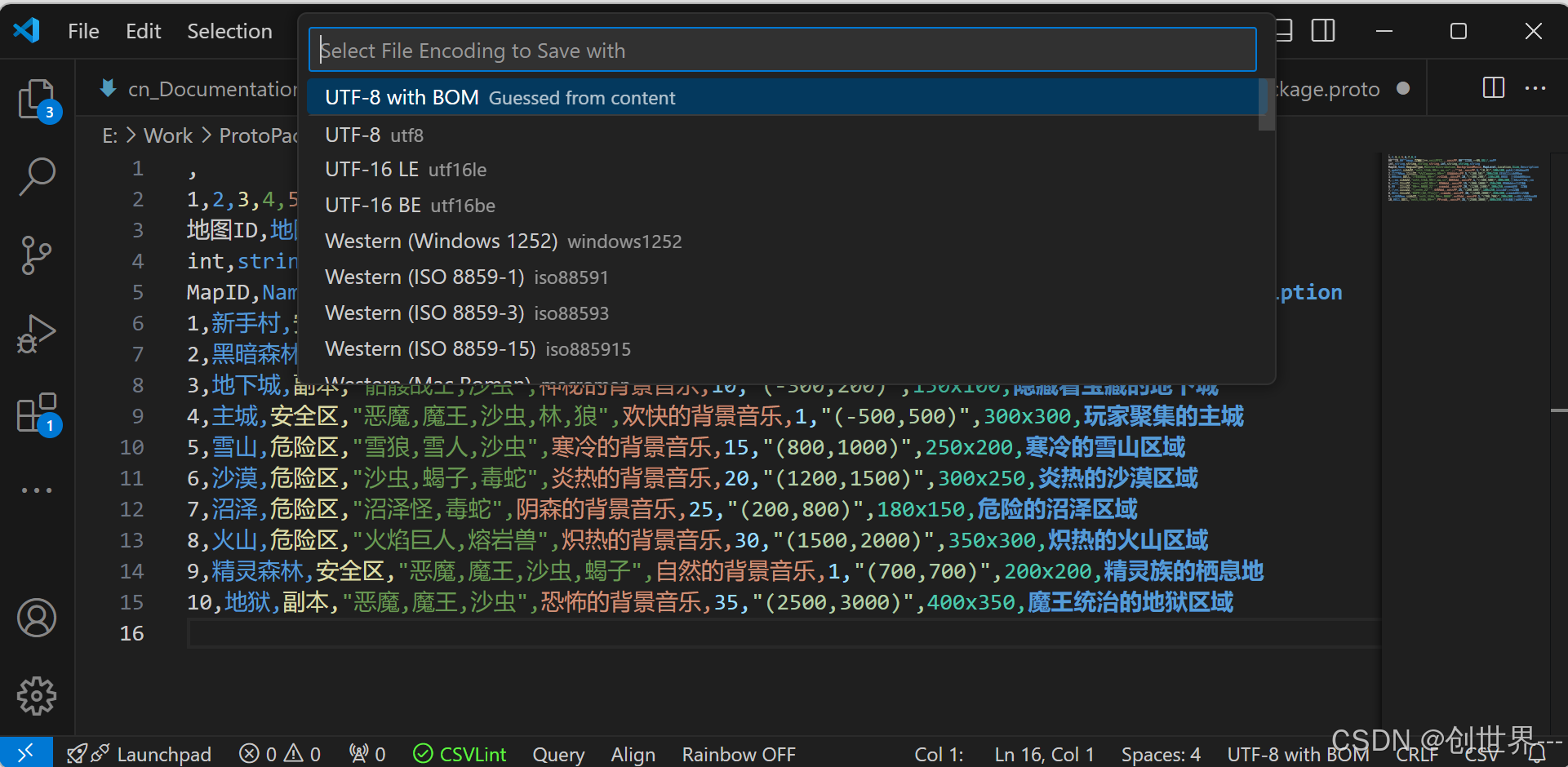Open the Manage gear icon
Image resolution: width=1568 pixels, height=767 pixels.
click(x=37, y=696)
